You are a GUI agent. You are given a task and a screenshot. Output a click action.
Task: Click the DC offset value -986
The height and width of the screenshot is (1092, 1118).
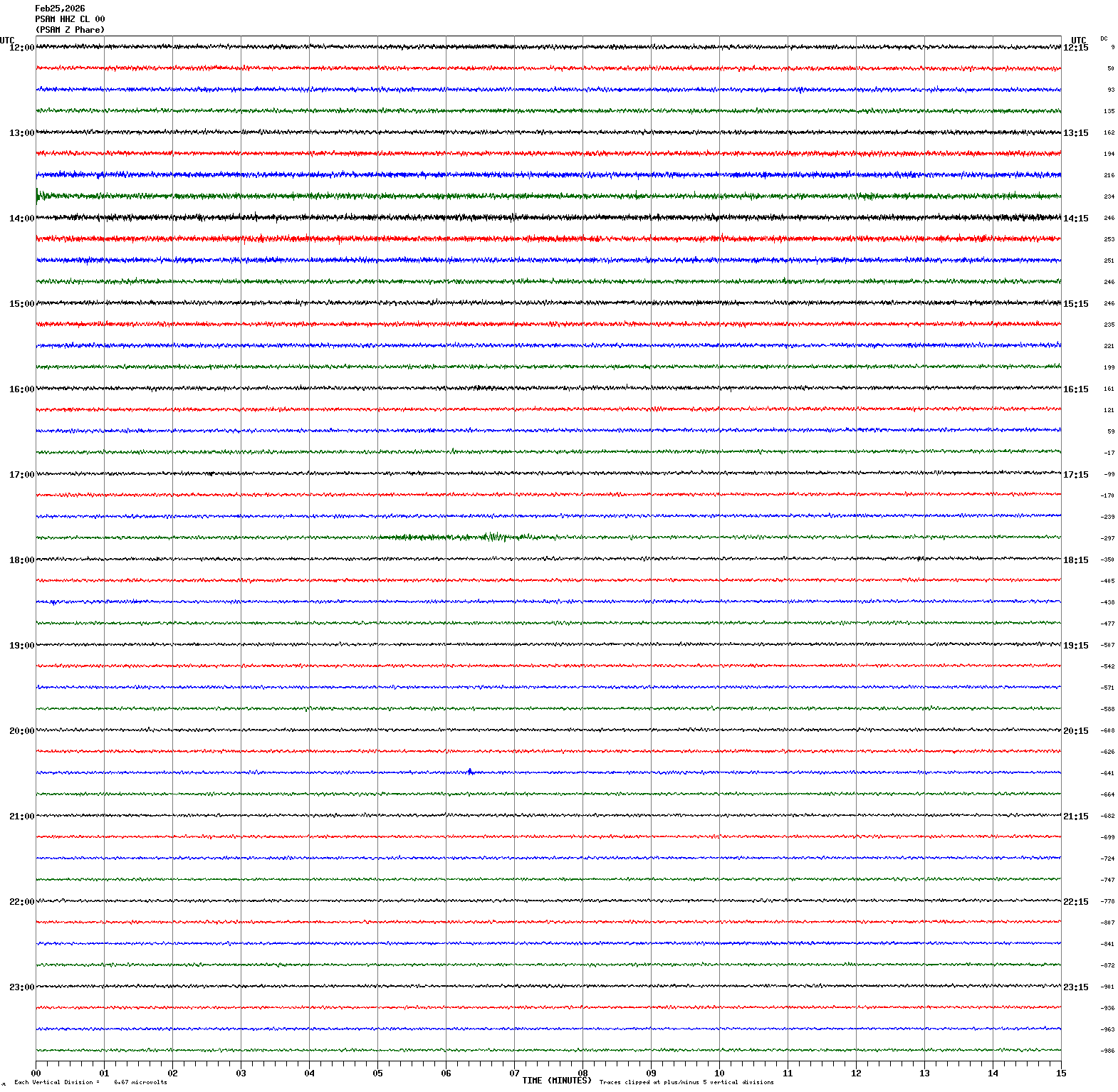click(x=1108, y=1051)
